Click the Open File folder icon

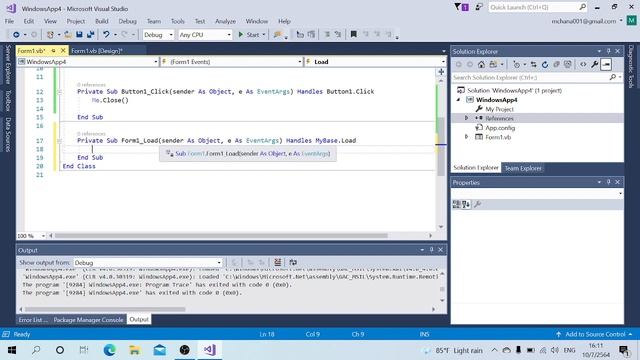click(x=68, y=35)
